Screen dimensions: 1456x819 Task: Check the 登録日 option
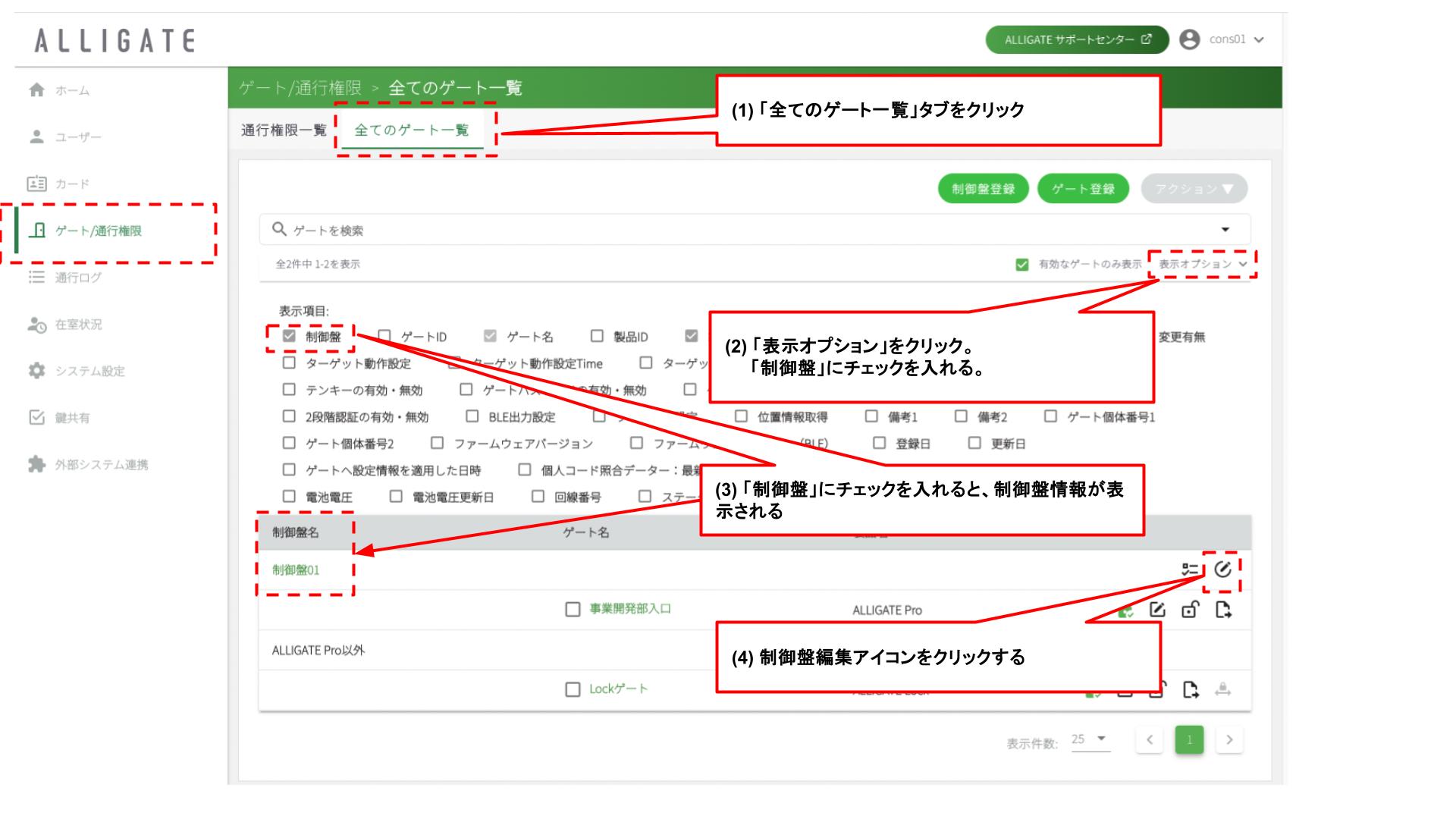coord(880,443)
